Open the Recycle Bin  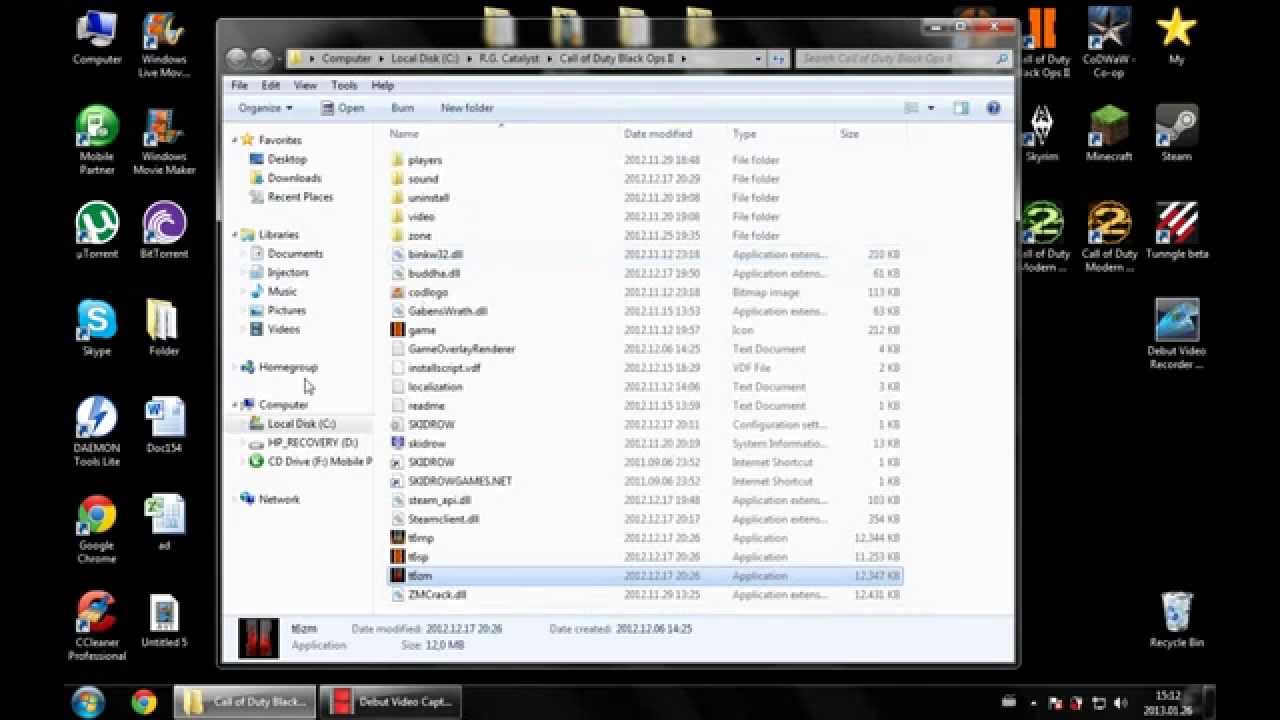point(1177,620)
